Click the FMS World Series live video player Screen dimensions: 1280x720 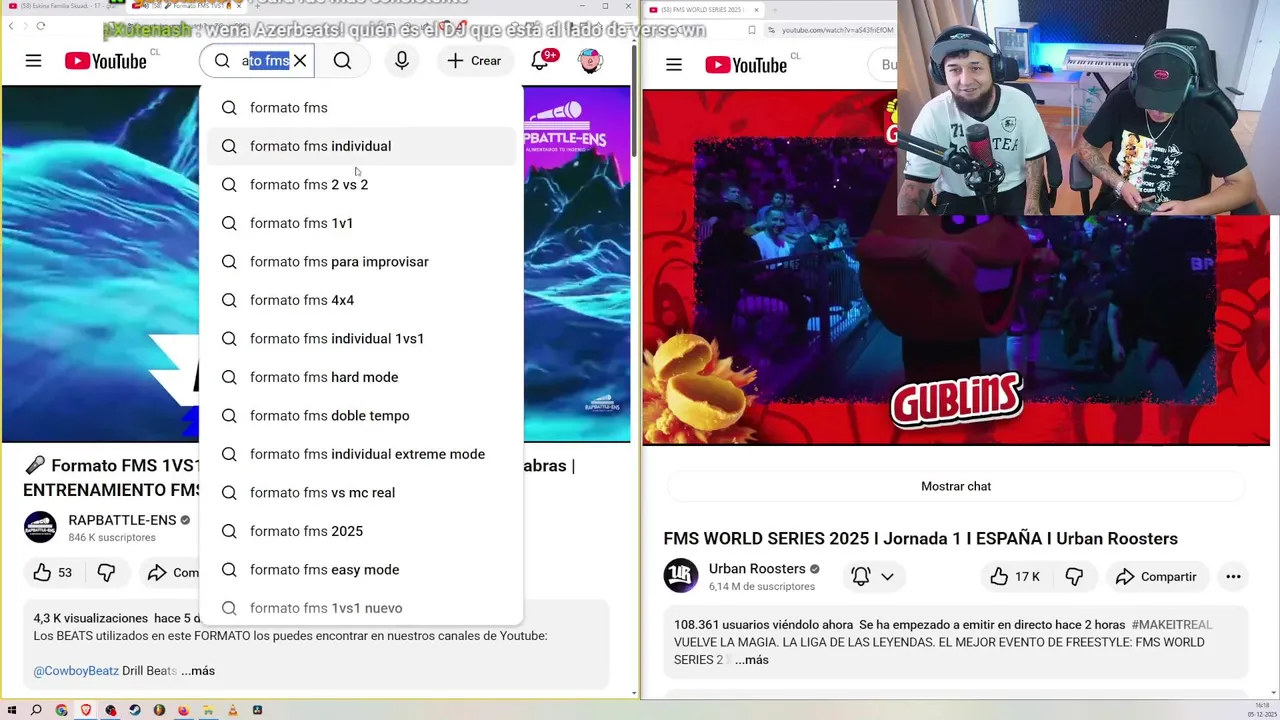[x=956, y=267]
